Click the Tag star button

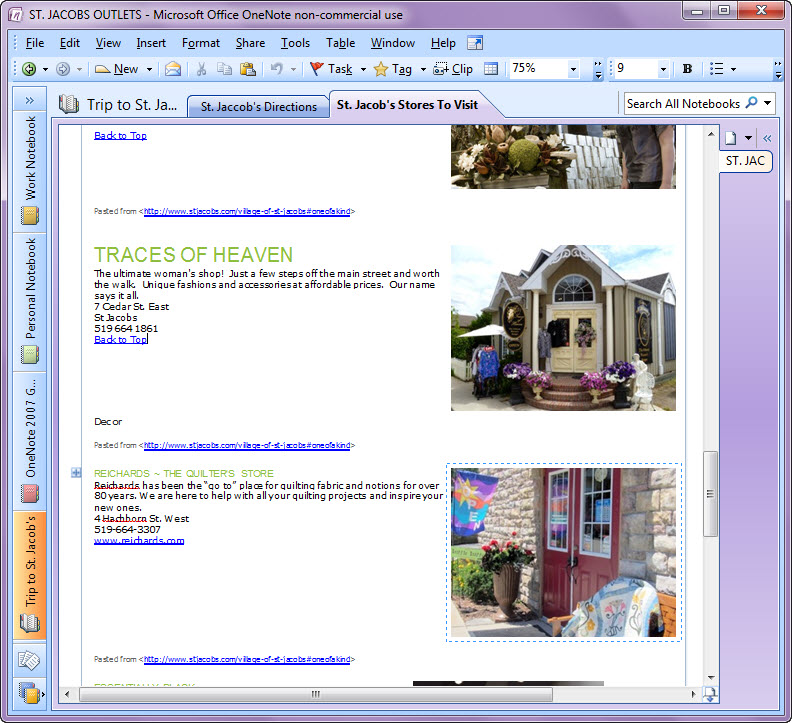click(393, 69)
